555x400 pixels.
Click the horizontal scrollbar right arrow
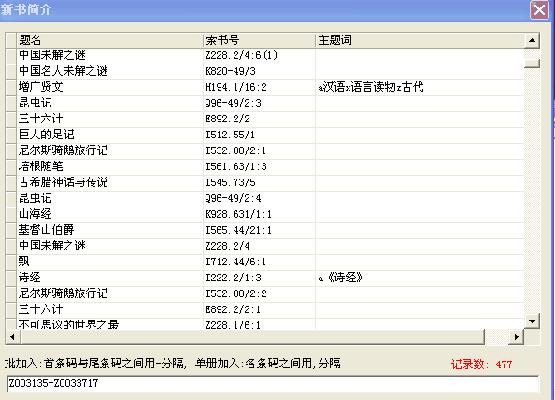pos(516,337)
